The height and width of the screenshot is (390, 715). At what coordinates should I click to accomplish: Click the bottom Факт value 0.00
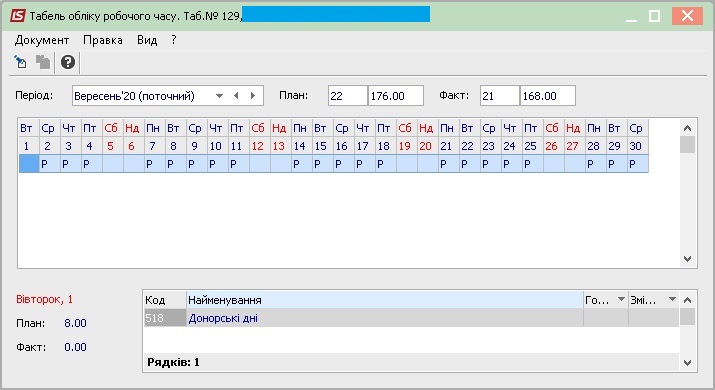75,347
